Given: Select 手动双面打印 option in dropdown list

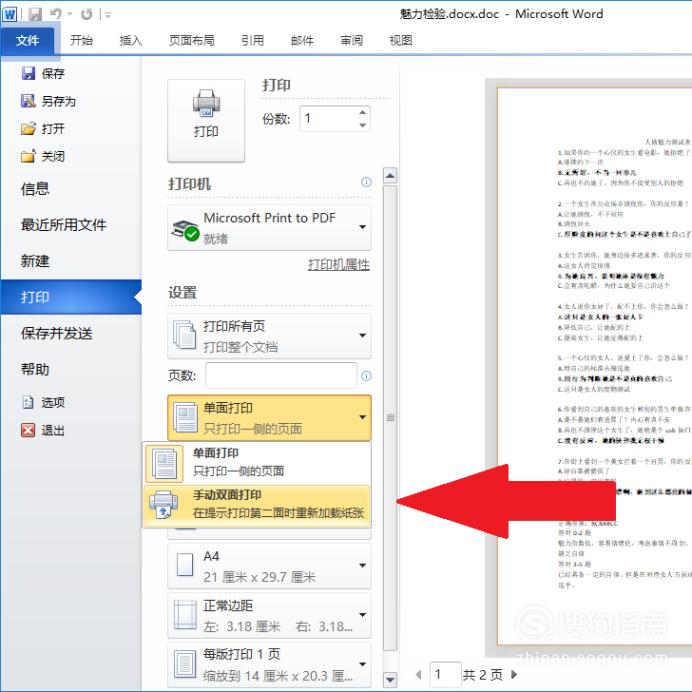Looking at the screenshot, I should pyautogui.click(x=257, y=506).
